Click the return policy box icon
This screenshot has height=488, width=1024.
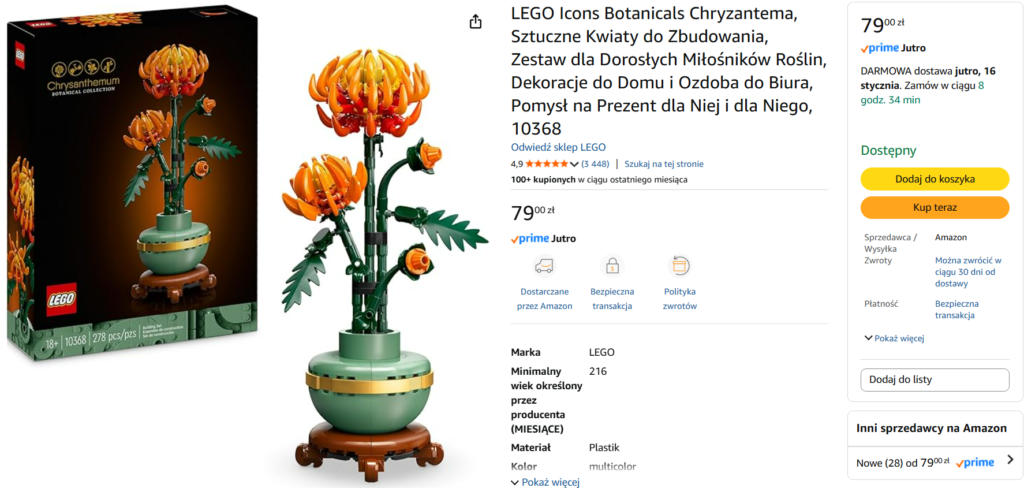coord(680,266)
